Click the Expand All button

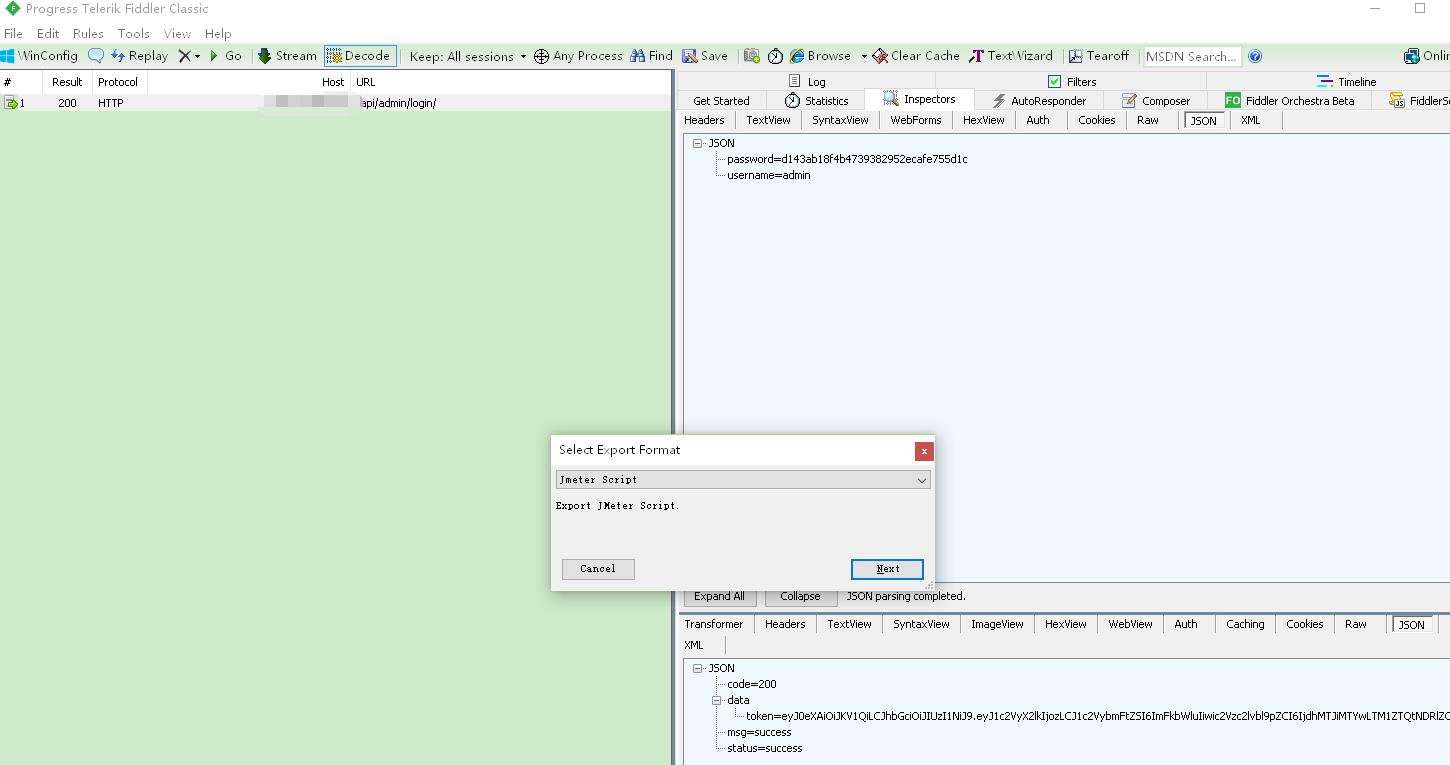click(719, 596)
